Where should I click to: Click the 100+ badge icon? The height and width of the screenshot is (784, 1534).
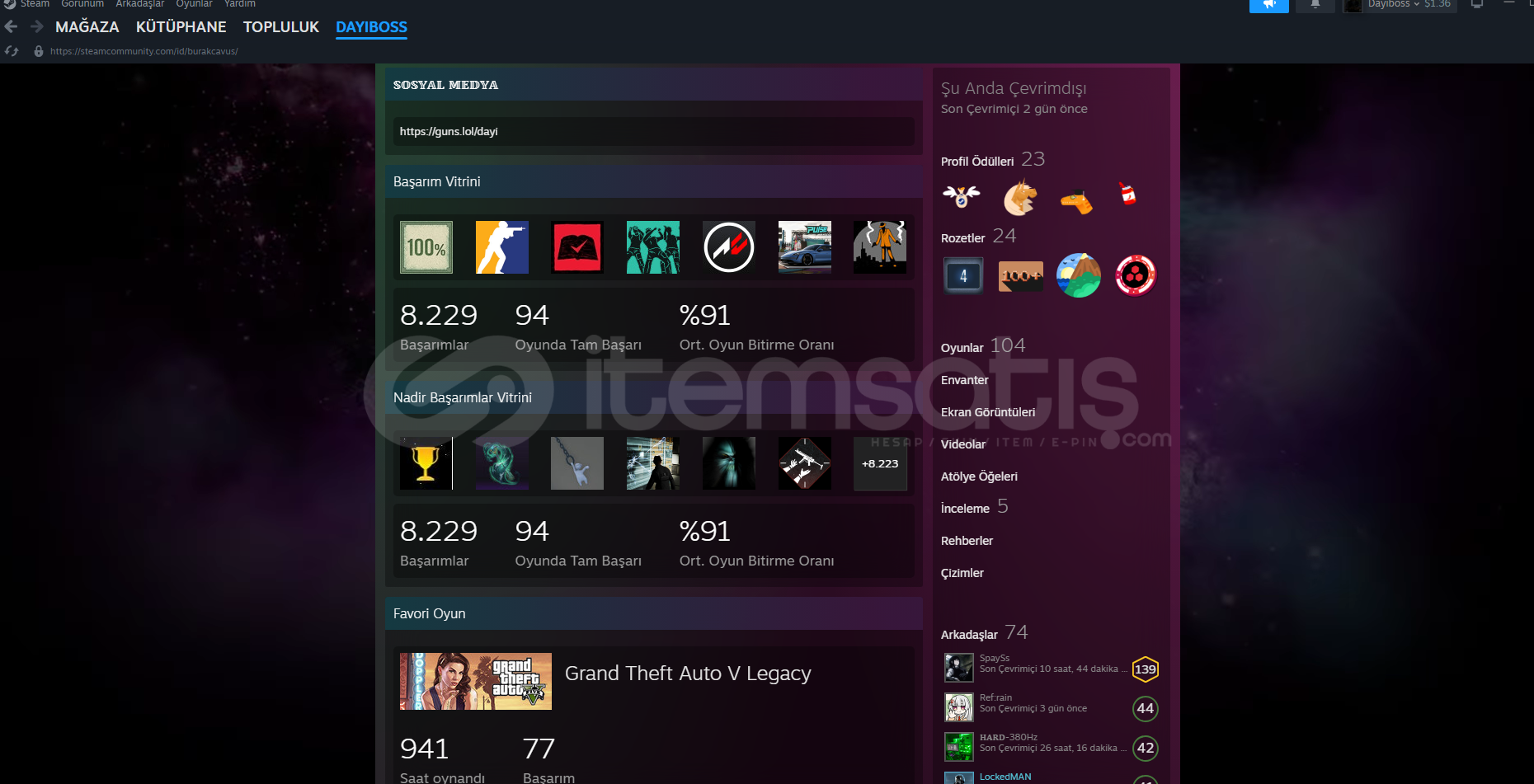point(1021,276)
